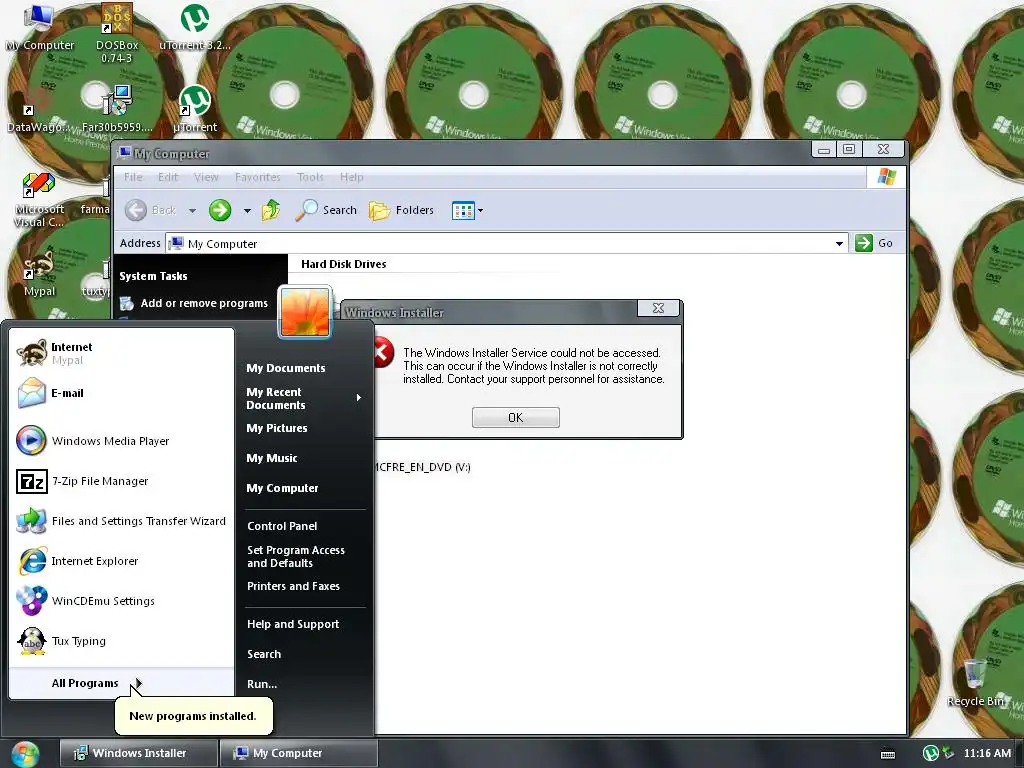The image size is (1024, 768).
Task: Open Files and Settings Transfer Wizard
Action: [x=121, y=521]
